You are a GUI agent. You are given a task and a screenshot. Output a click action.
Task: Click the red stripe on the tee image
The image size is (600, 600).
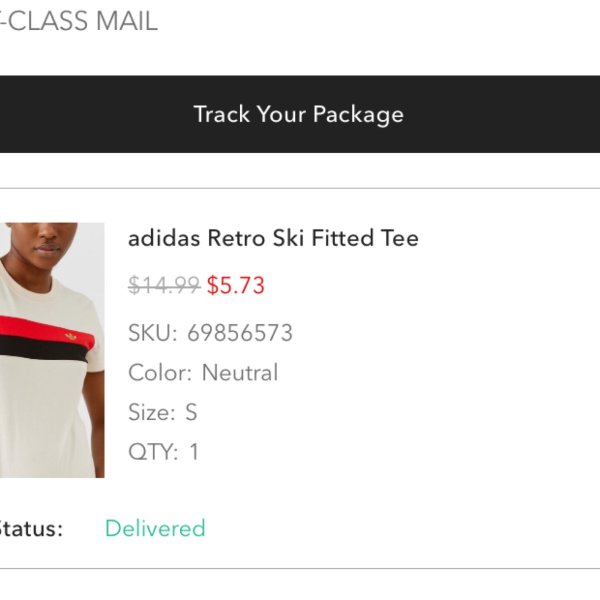point(46,328)
